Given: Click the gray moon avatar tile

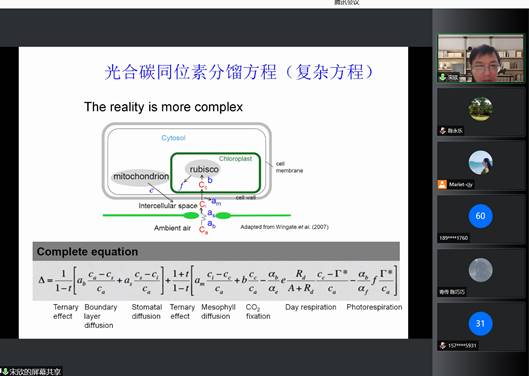Looking at the screenshot, I should coord(480,270).
